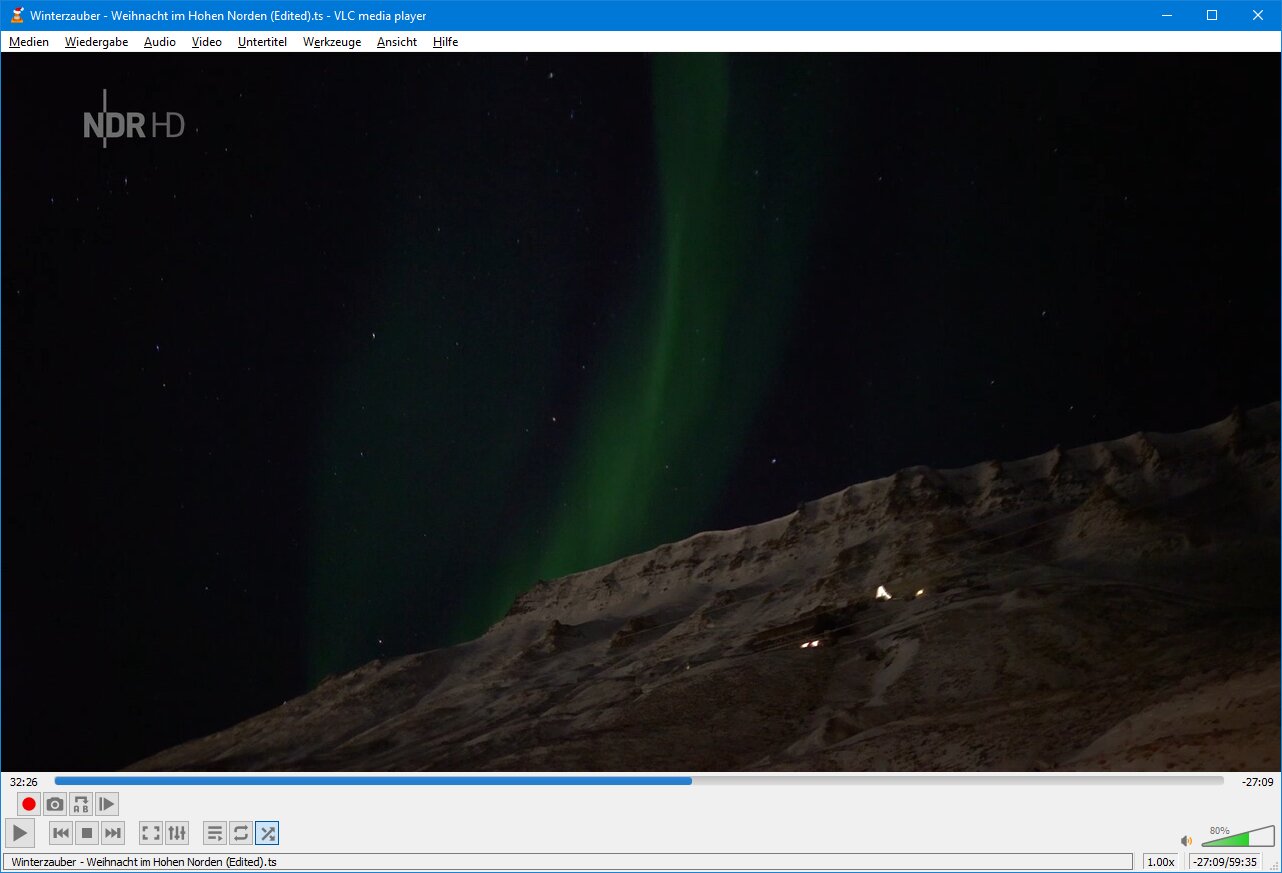The height and width of the screenshot is (873, 1282).
Task: Disable the shuffle random playback button
Action: [267, 833]
